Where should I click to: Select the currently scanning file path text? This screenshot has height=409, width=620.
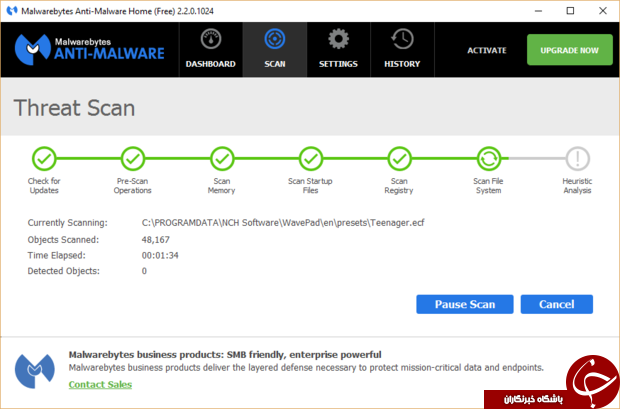coord(283,223)
